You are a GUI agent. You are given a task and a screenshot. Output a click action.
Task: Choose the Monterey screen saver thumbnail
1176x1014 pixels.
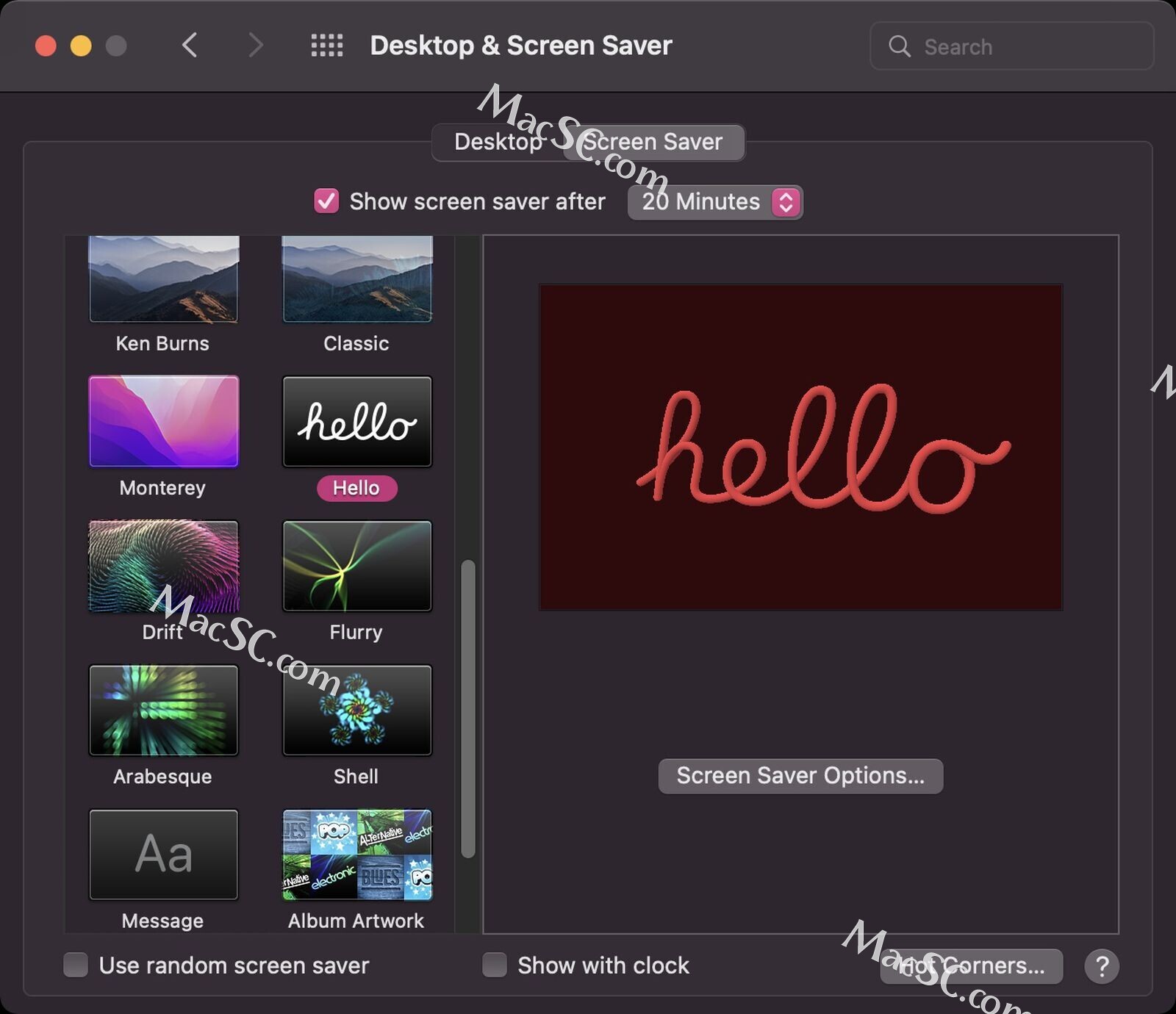pyautogui.click(x=163, y=421)
